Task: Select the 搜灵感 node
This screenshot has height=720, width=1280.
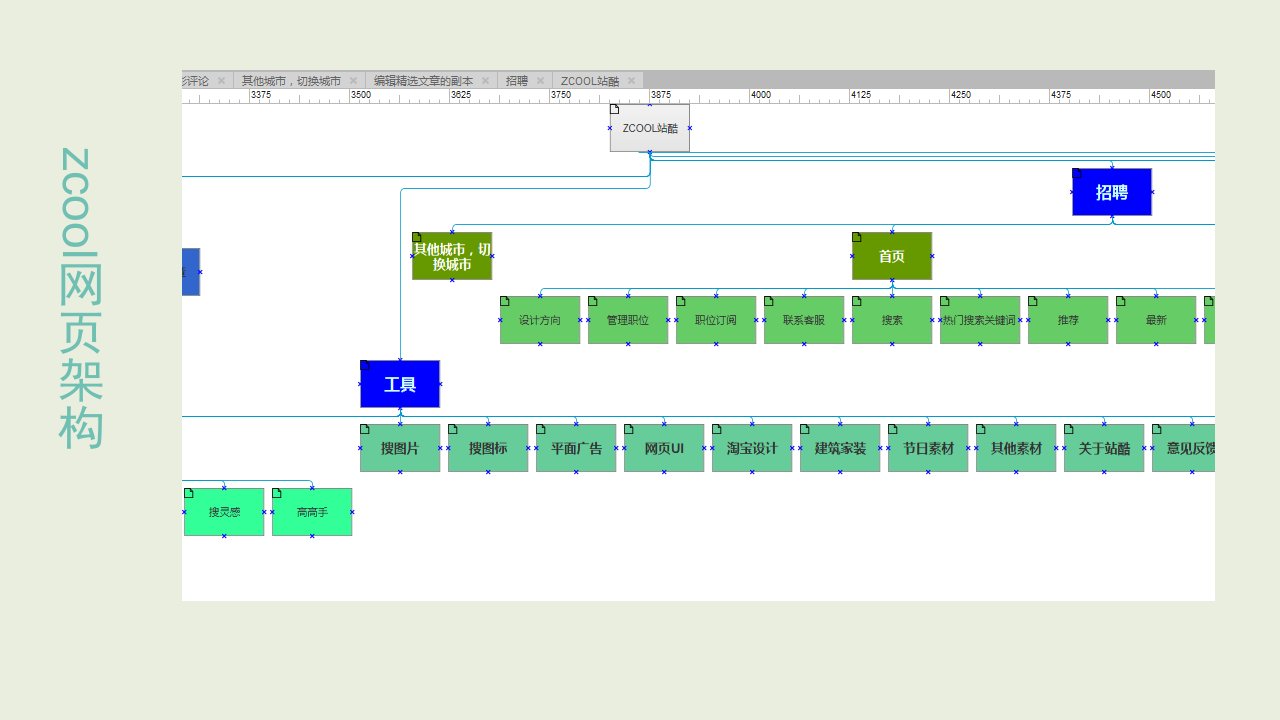Action: [x=224, y=512]
